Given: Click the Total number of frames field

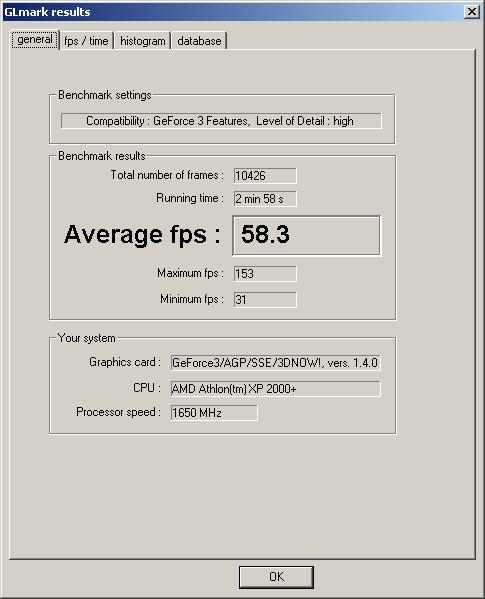Looking at the screenshot, I should [265, 176].
